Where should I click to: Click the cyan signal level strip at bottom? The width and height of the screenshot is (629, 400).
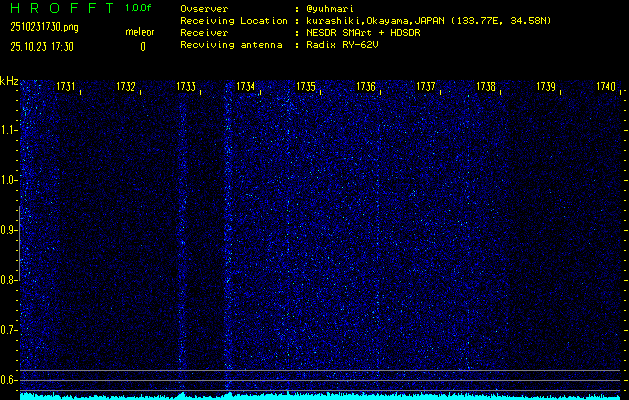320,396
